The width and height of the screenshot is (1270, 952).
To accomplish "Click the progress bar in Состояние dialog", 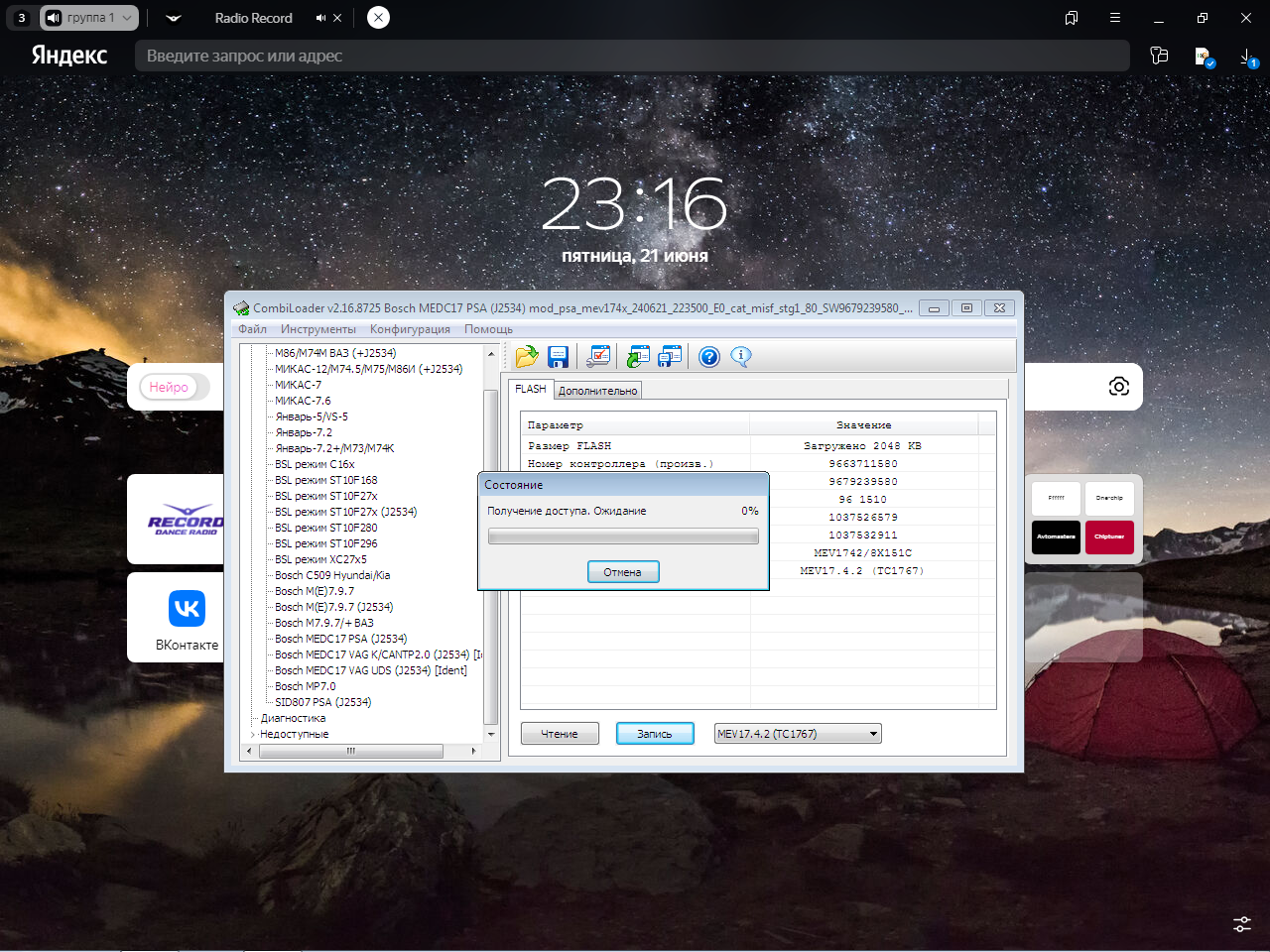I will click(x=623, y=536).
